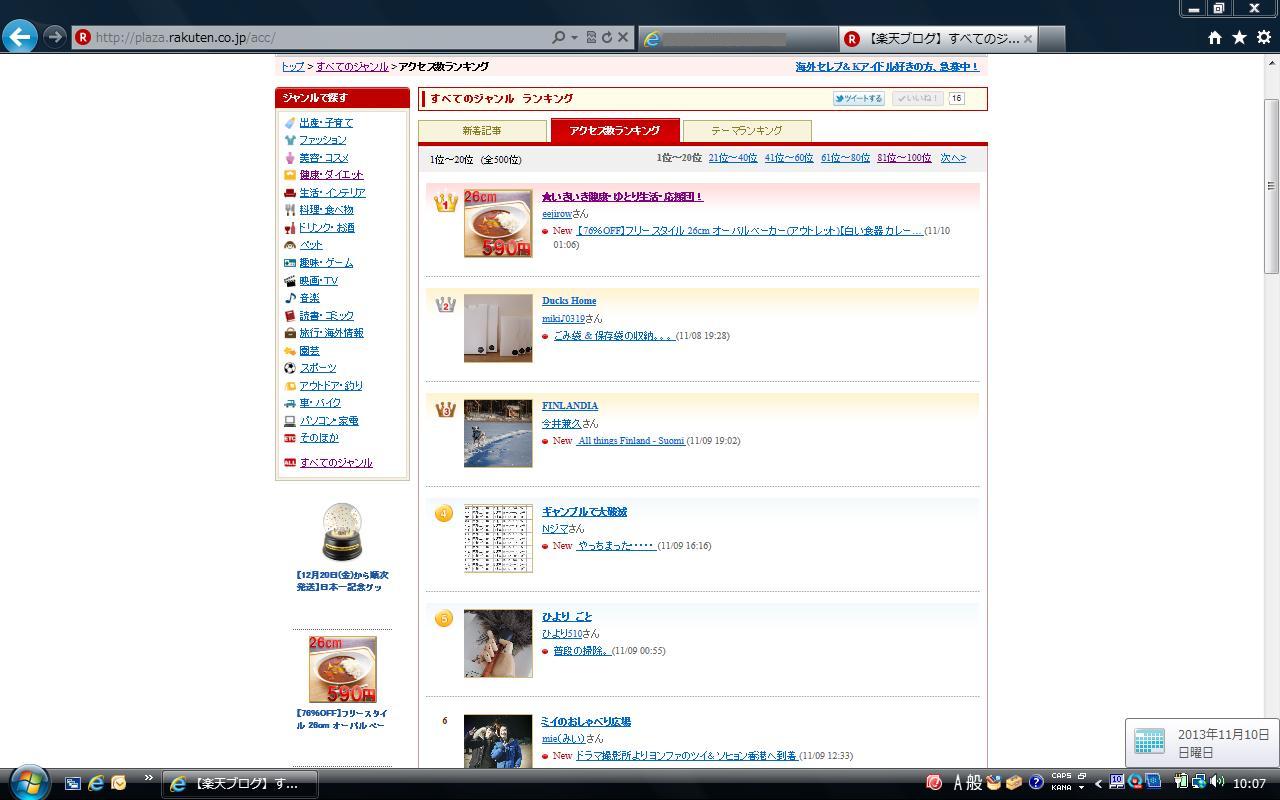The height and width of the screenshot is (800, 1280).
Task: Click the soccer ball icon beside スポーツ
Action: 290,368
